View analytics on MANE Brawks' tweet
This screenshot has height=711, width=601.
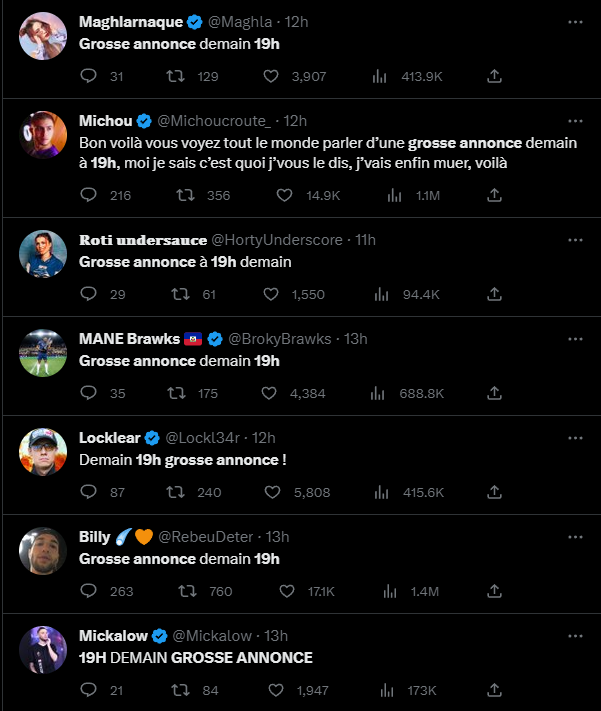pos(380,393)
